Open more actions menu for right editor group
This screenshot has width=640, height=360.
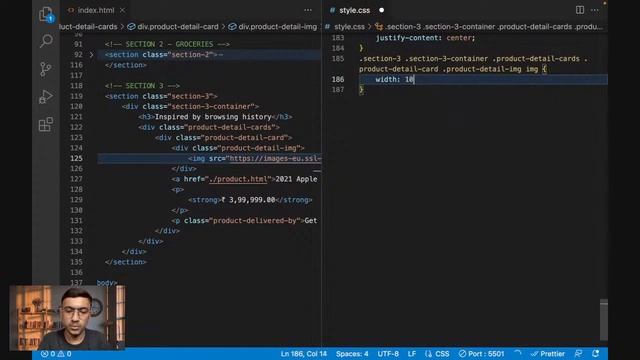point(595,10)
